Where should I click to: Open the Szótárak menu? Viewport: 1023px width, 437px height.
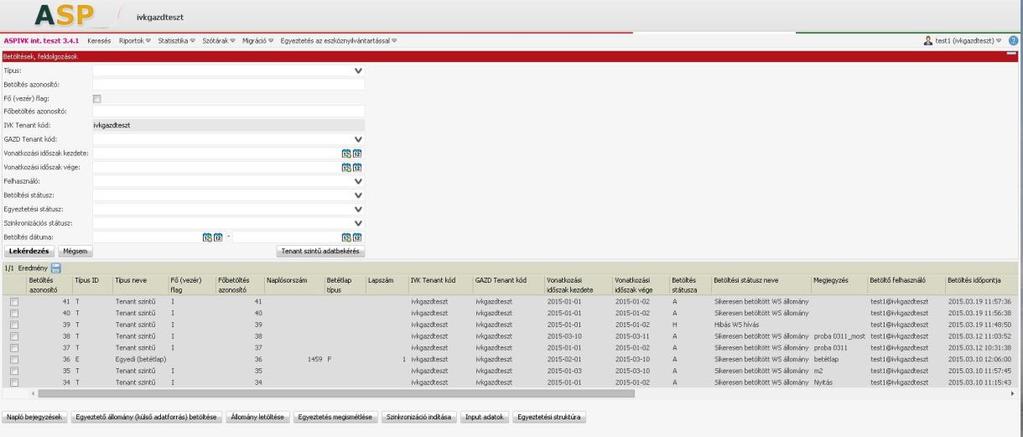point(218,40)
